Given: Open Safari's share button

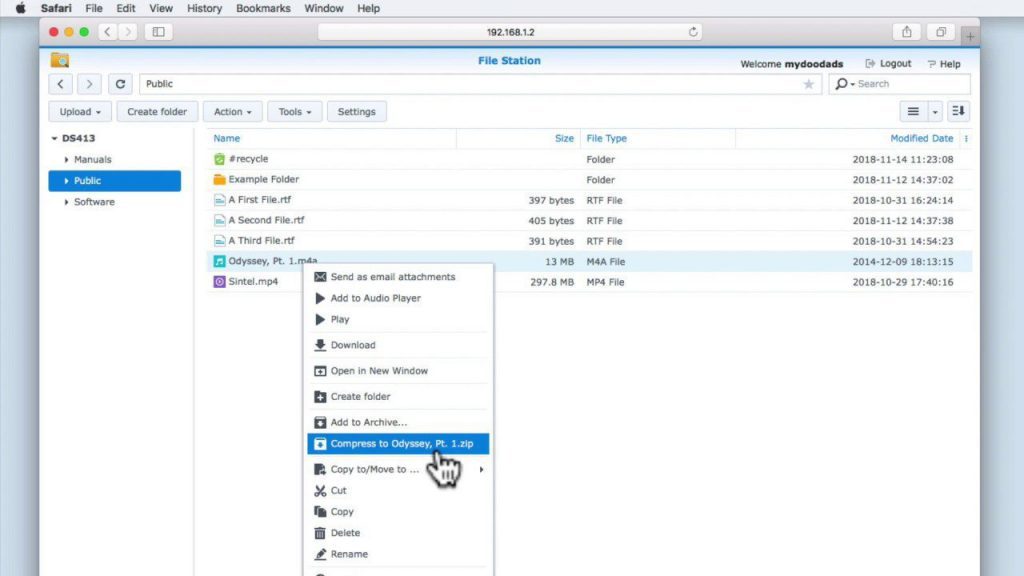Looking at the screenshot, I should click(x=906, y=31).
